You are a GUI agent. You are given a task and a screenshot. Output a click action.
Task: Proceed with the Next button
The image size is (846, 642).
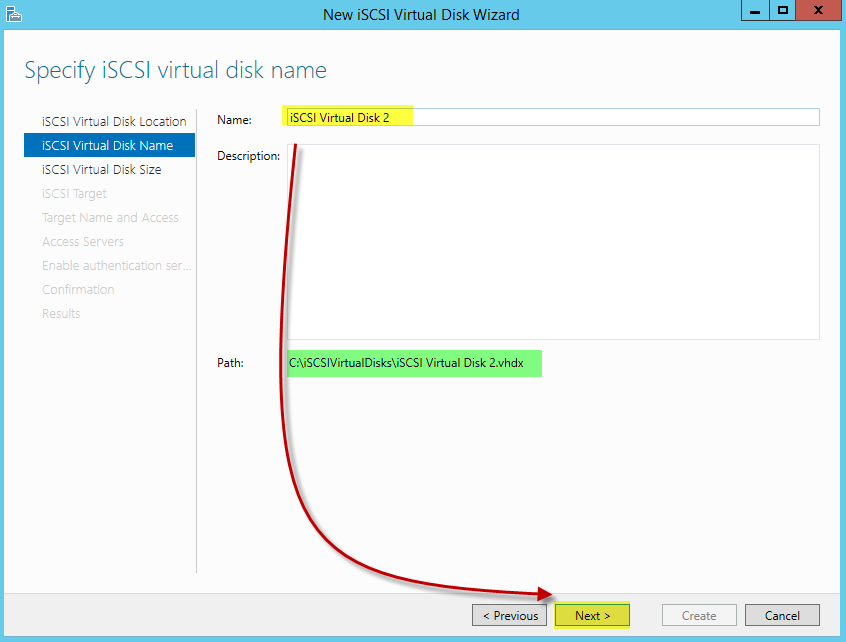[x=592, y=616]
